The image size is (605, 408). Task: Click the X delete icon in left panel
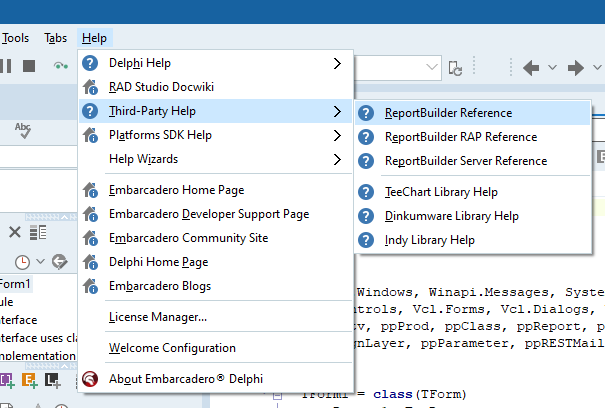tap(15, 232)
